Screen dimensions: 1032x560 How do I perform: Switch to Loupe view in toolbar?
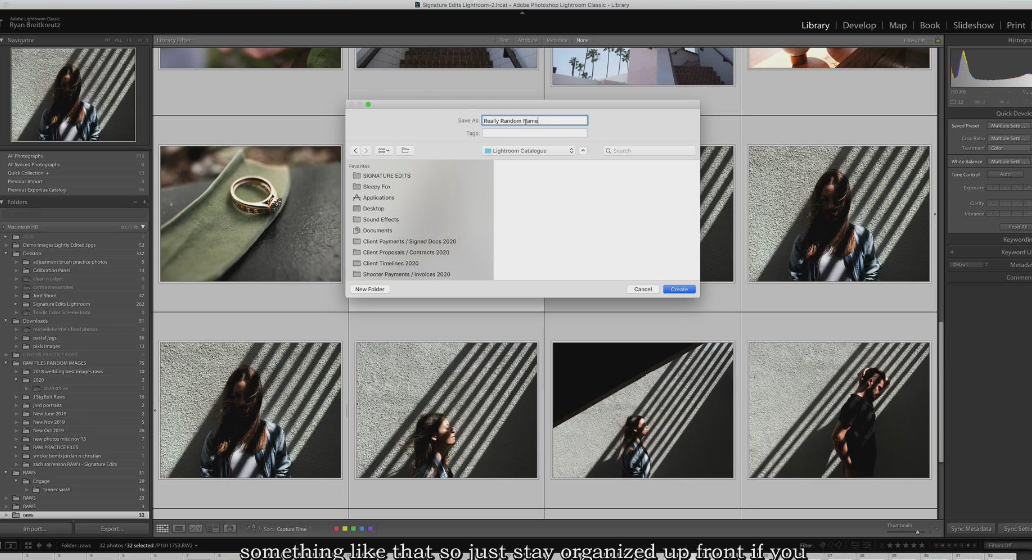coord(179,528)
